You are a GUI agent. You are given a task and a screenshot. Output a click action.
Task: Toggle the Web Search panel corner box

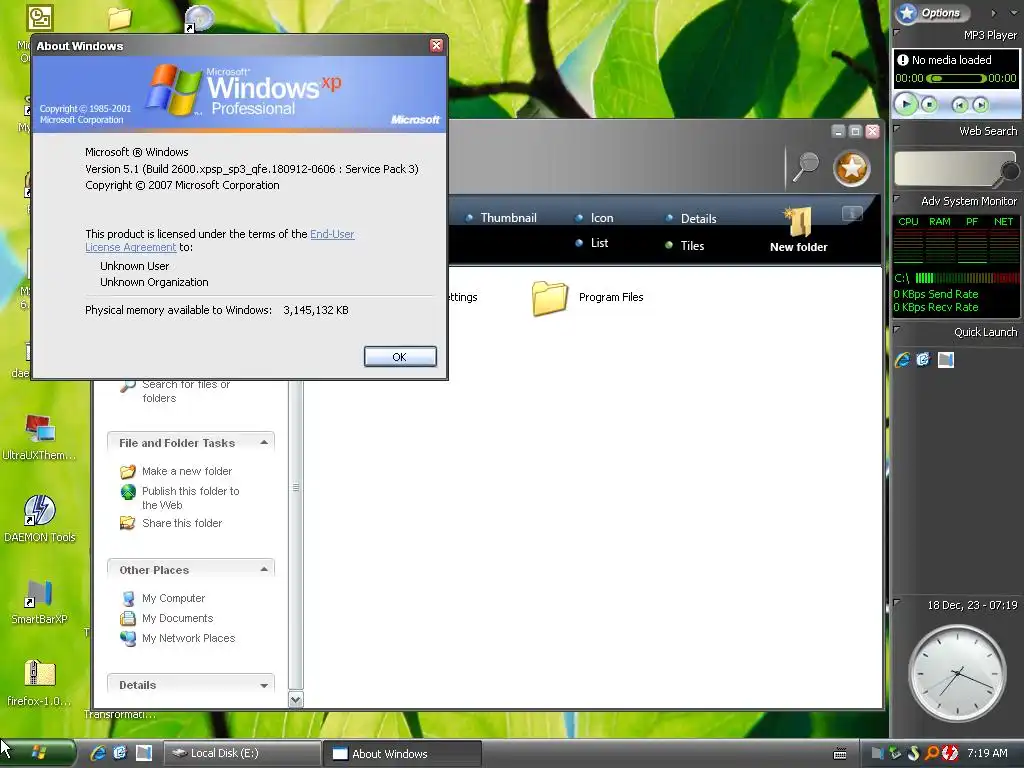897,128
